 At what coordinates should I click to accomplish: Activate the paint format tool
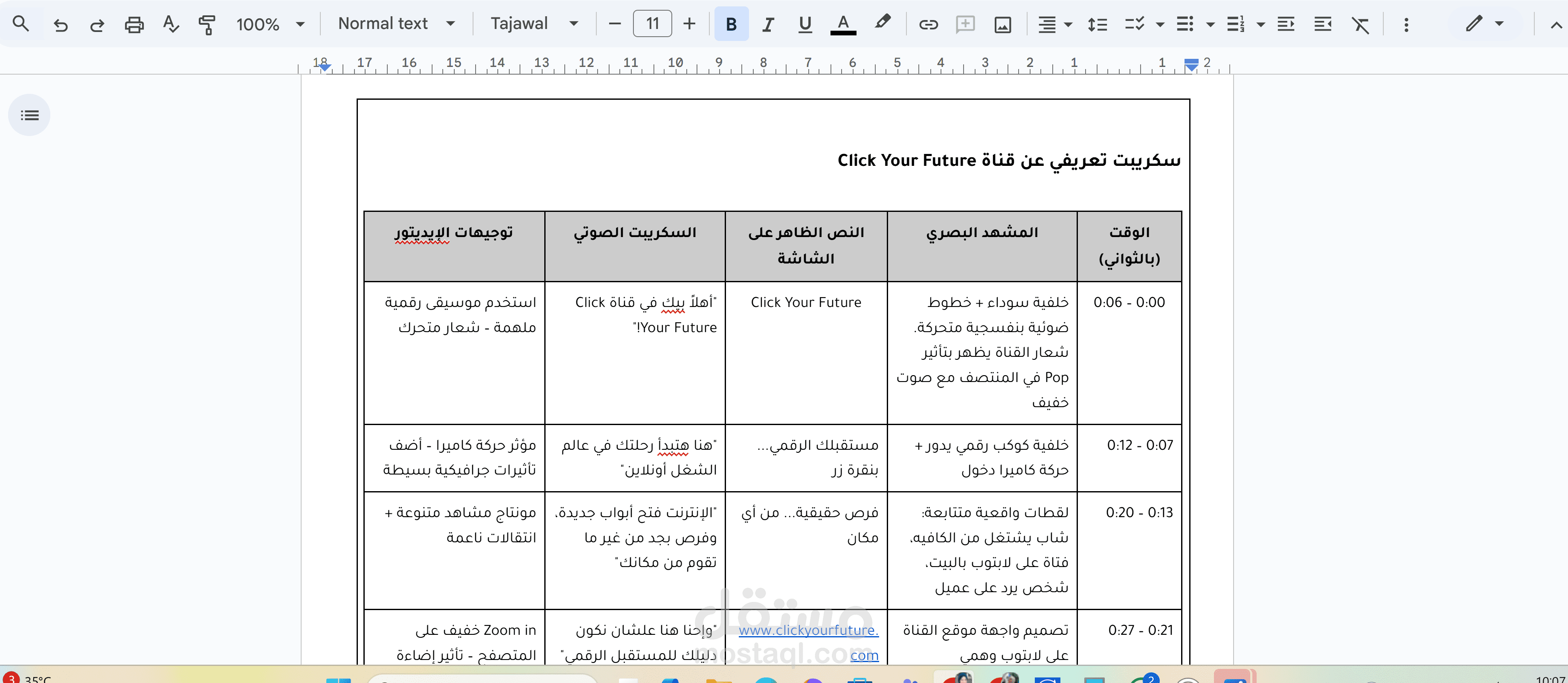coord(207,24)
